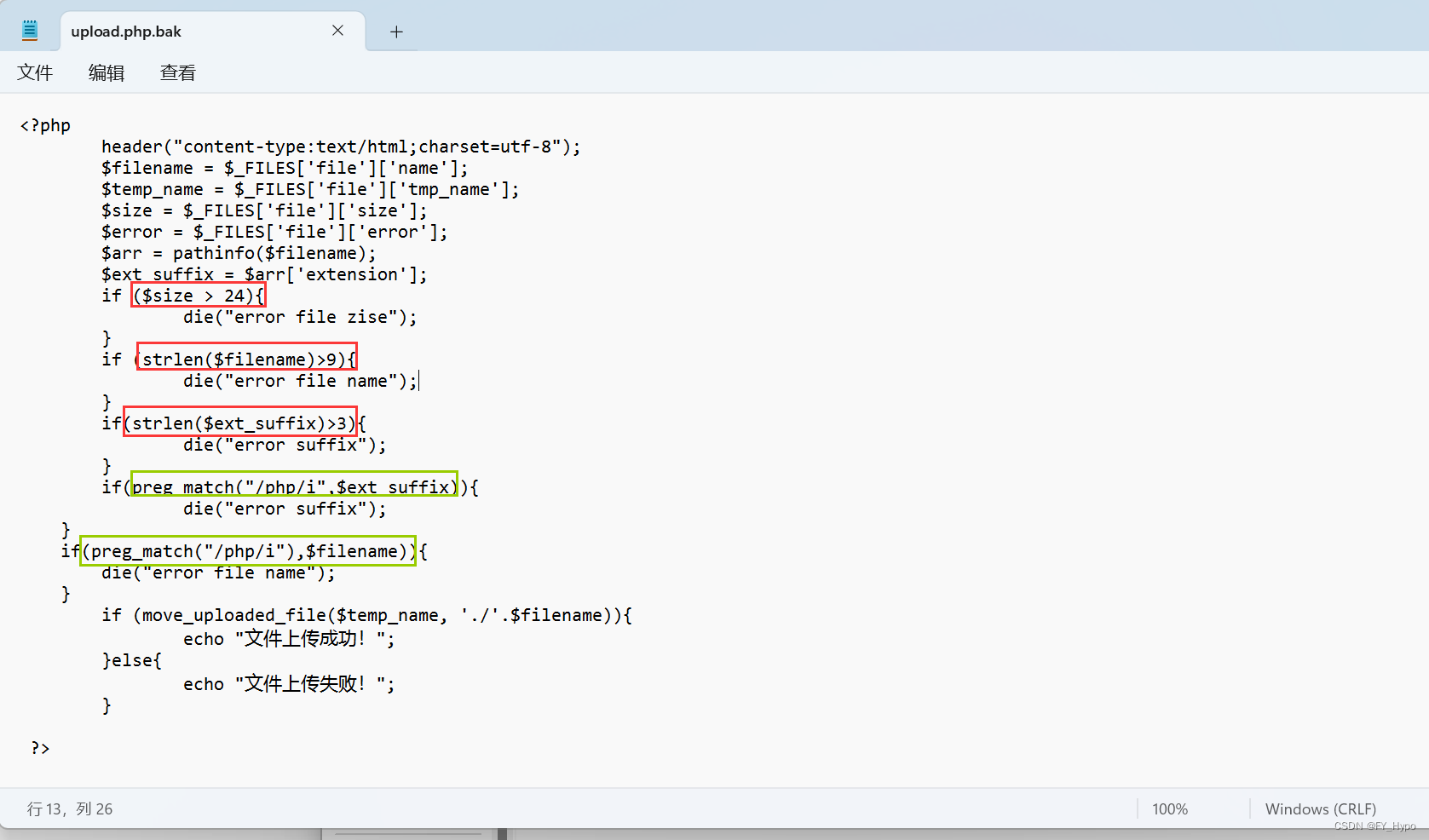This screenshot has width=1429, height=840.
Task: Close the upload.php.bak tab
Action: click(337, 31)
